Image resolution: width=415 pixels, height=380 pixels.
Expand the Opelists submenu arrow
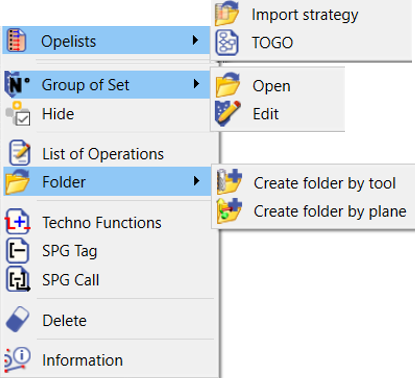[x=195, y=40]
